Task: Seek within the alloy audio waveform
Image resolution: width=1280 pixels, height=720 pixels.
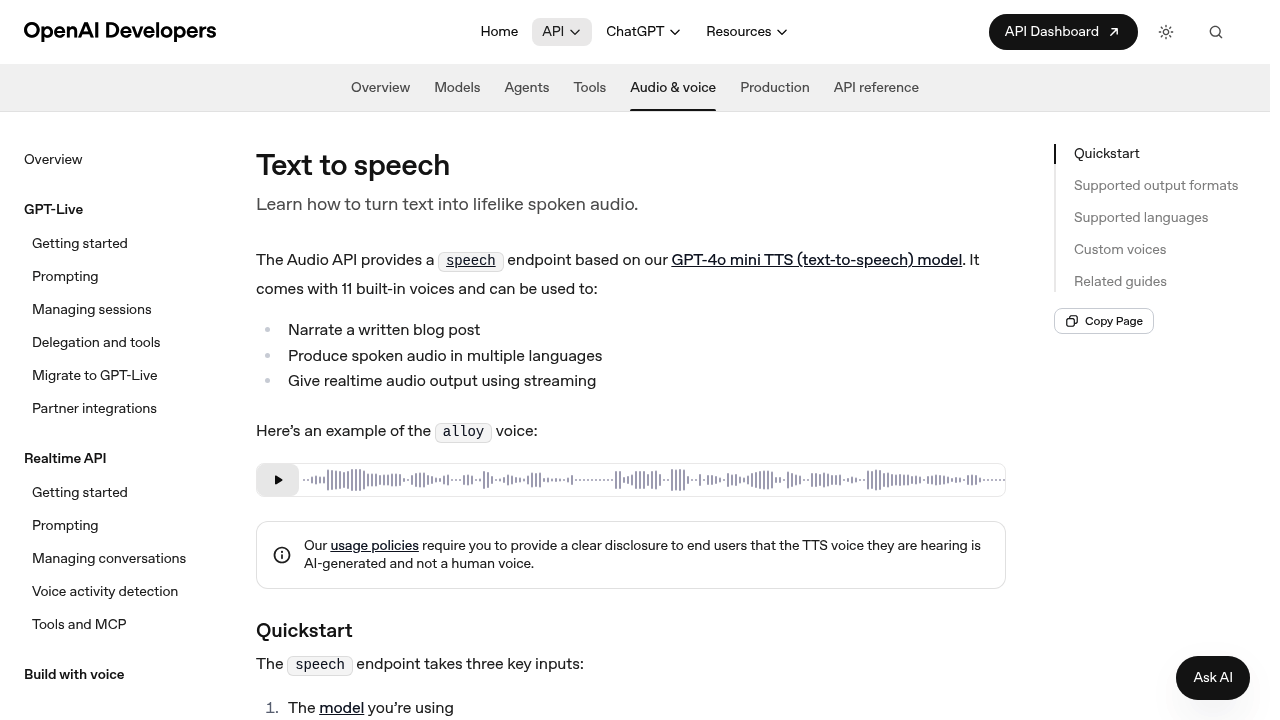Action: coord(653,480)
